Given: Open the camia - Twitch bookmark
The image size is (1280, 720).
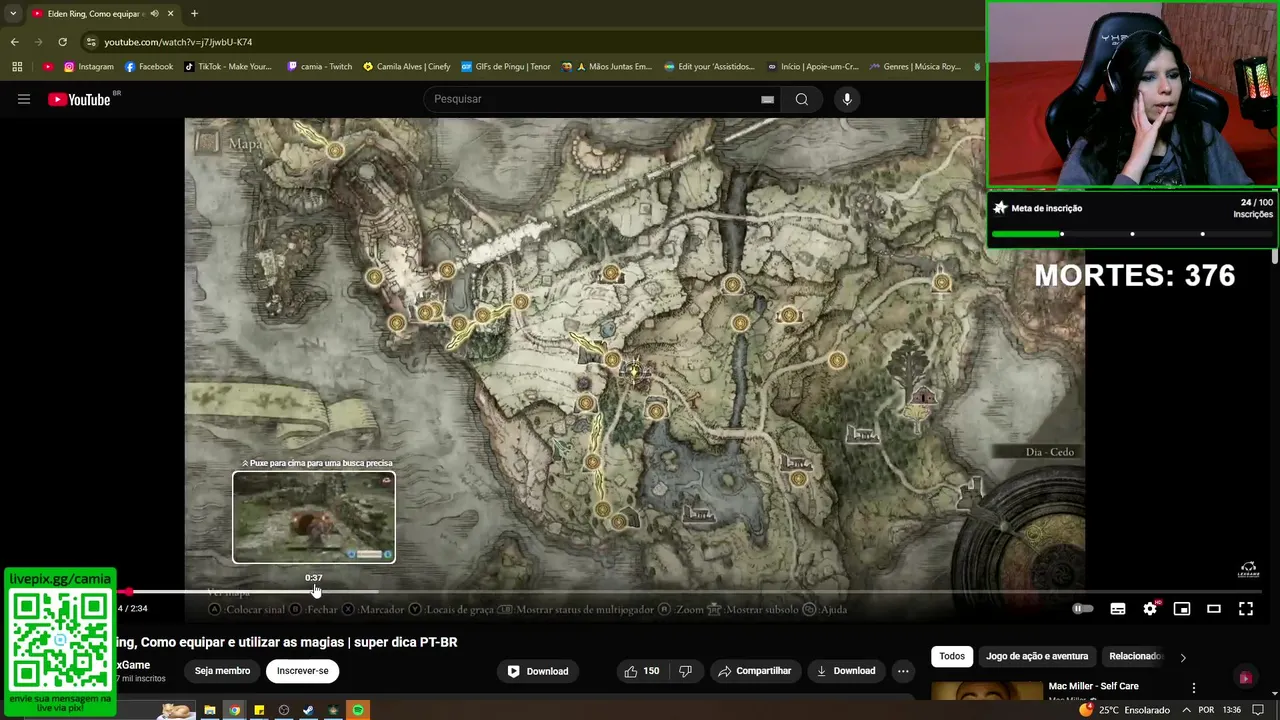Looking at the screenshot, I should tap(320, 67).
